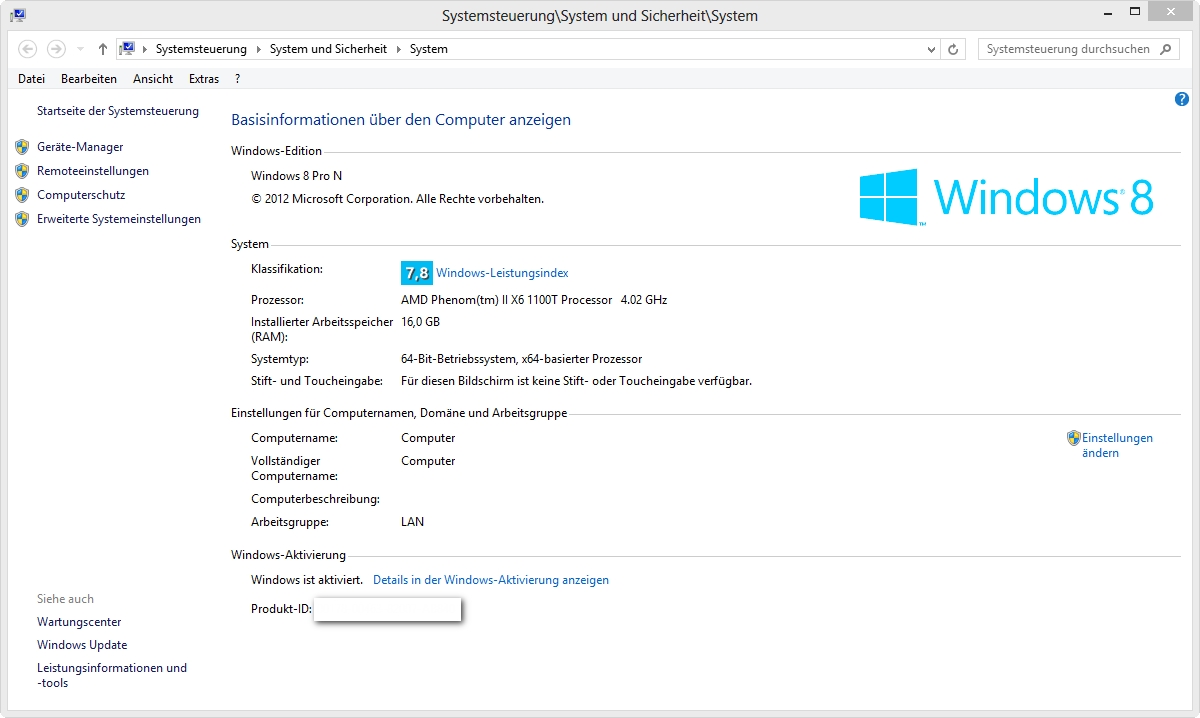Click the 7,8 performance score badge
The height and width of the screenshot is (718, 1200).
click(x=416, y=272)
